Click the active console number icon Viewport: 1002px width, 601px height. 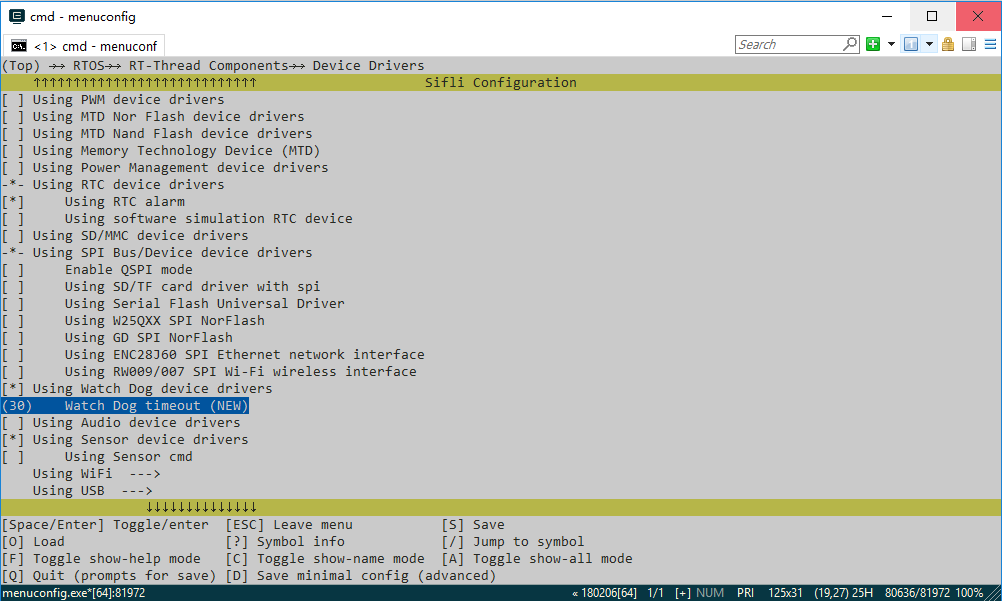pyautogui.click(x=910, y=44)
